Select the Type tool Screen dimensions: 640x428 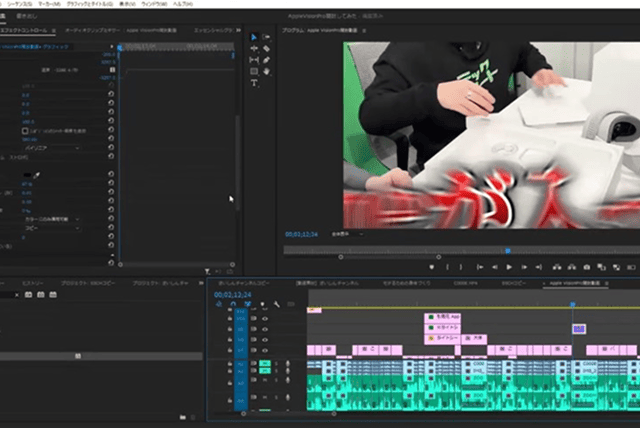point(254,82)
